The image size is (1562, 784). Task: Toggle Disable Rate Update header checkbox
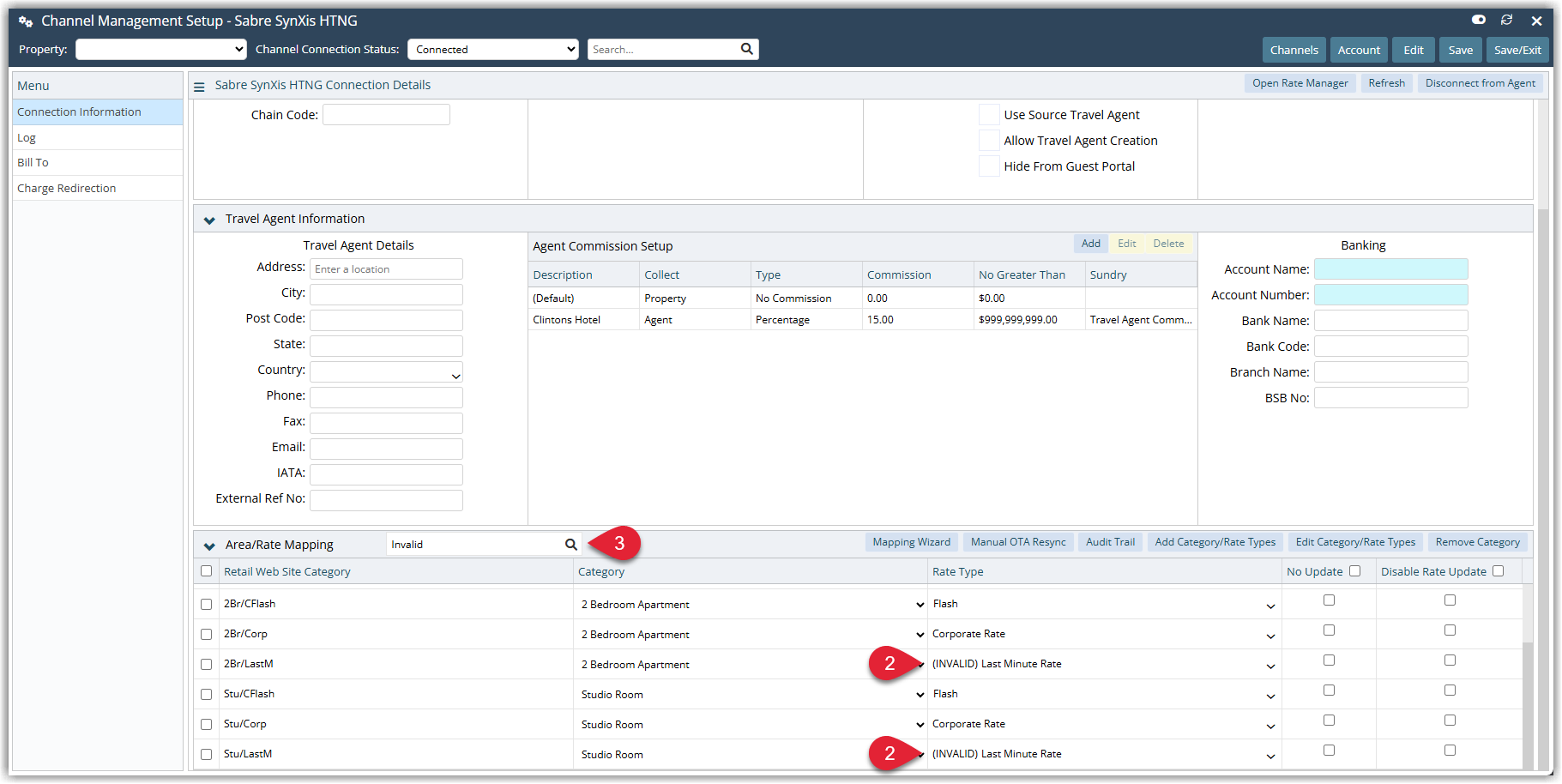pyautogui.click(x=1499, y=571)
